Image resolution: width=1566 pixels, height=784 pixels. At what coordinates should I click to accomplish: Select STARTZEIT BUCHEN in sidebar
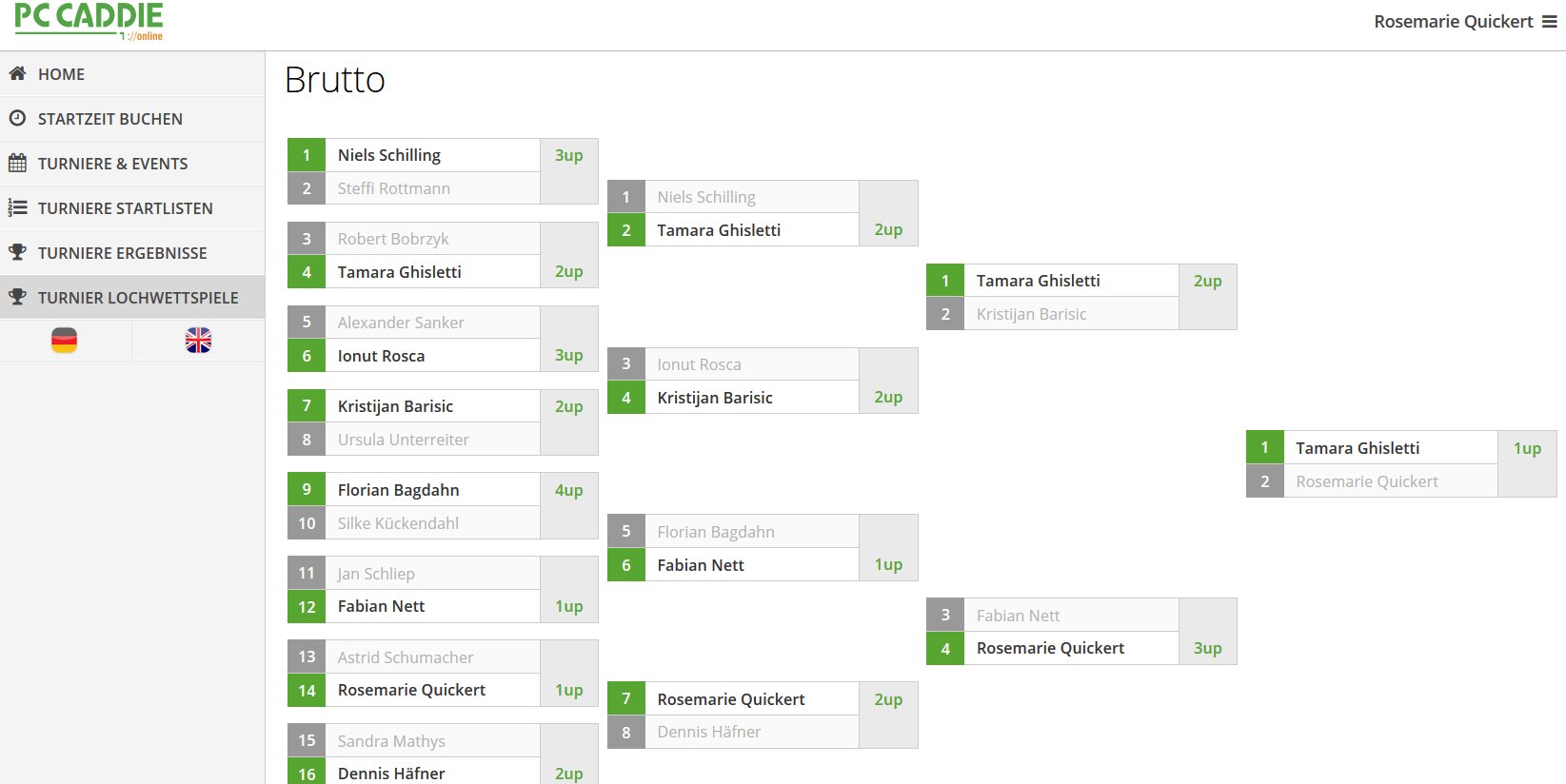pos(109,119)
